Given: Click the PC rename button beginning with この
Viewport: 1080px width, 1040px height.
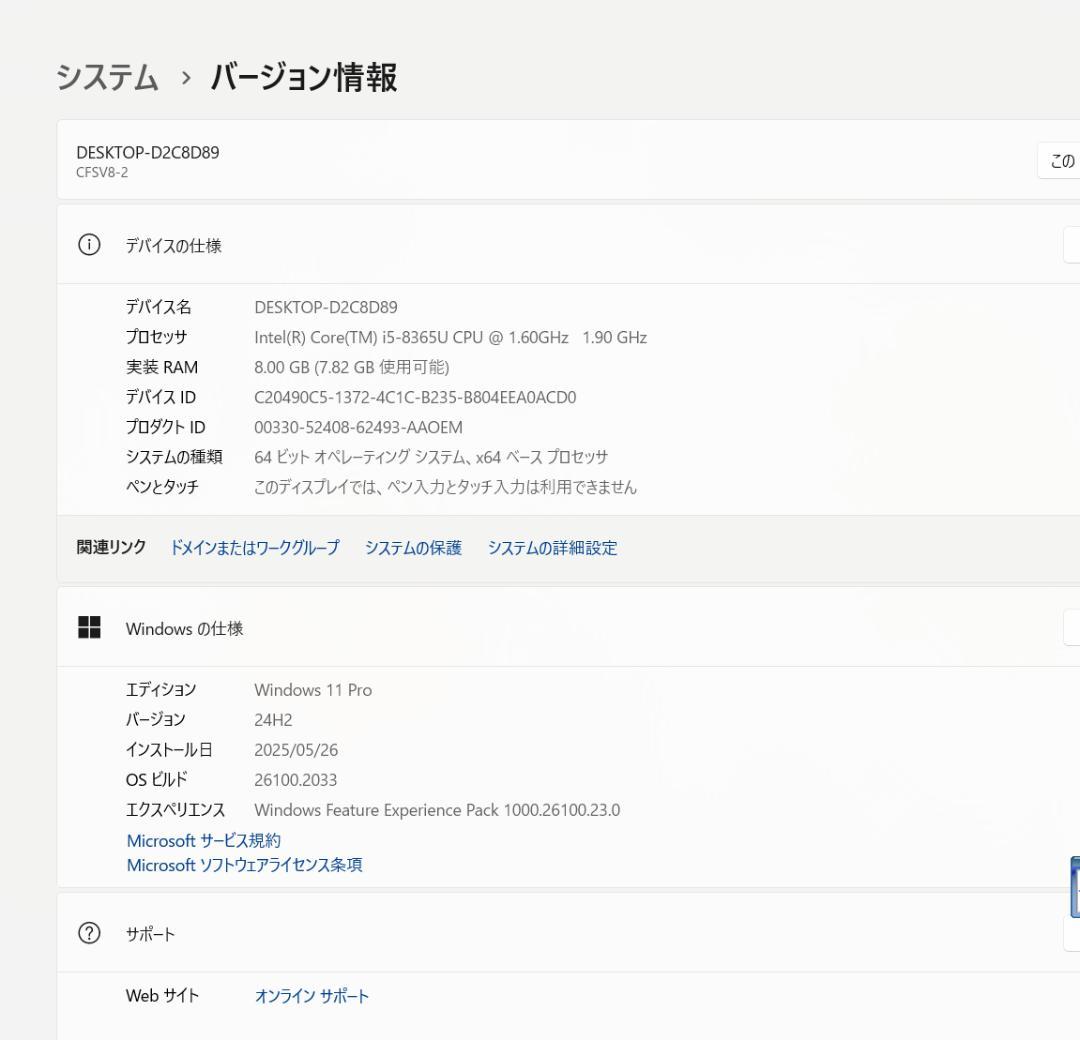Looking at the screenshot, I should click(1060, 161).
